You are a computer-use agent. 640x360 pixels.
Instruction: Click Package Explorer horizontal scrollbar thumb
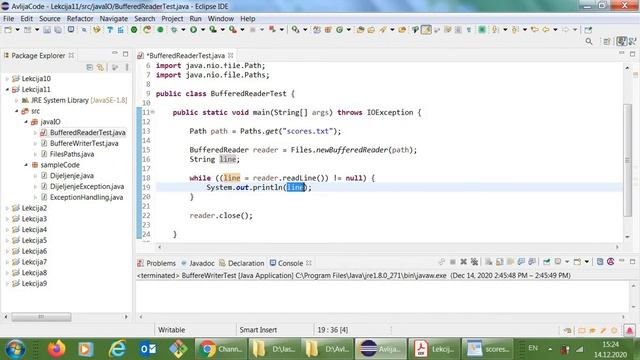[41, 317]
